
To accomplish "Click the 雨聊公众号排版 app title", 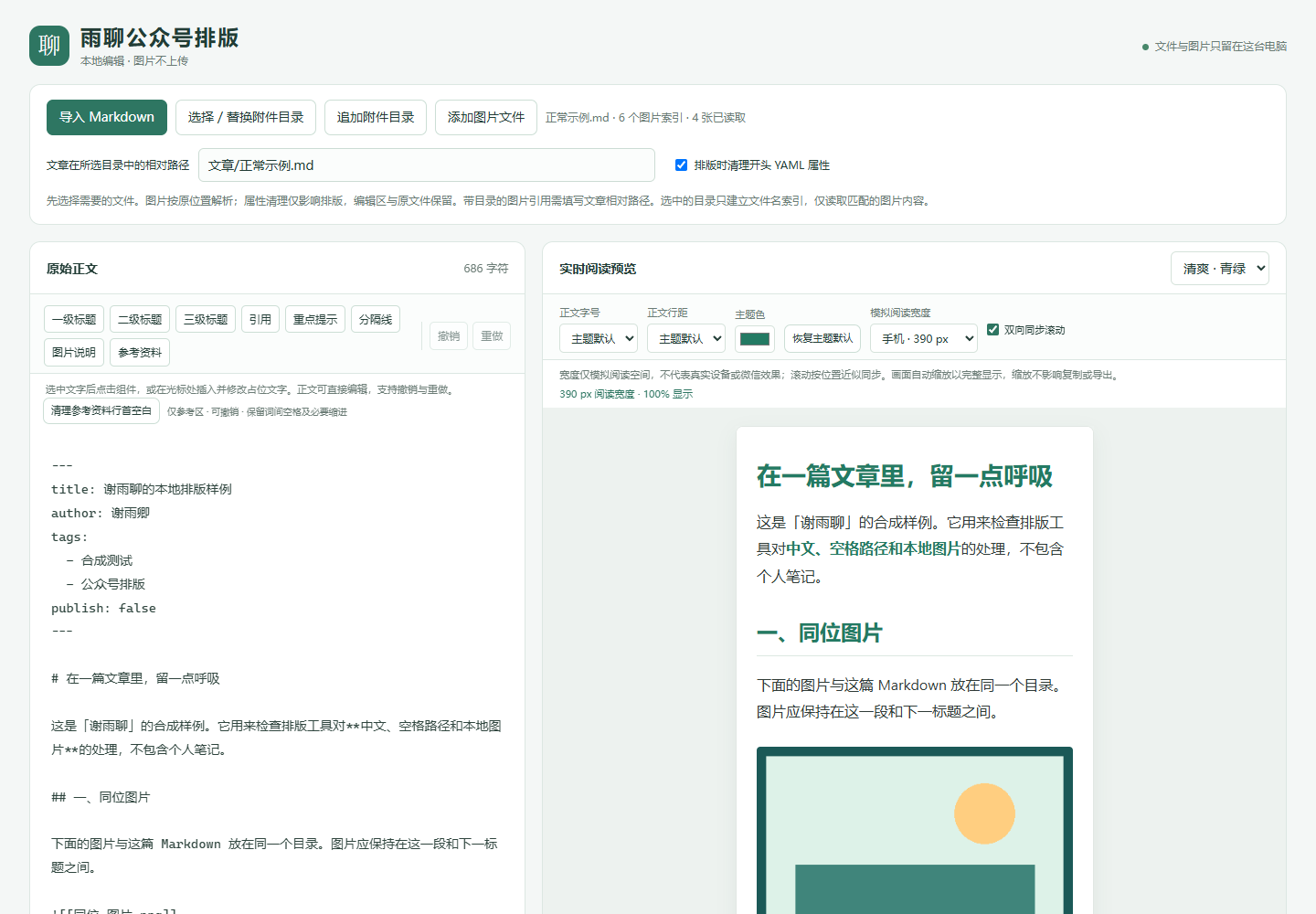I will (159, 37).
